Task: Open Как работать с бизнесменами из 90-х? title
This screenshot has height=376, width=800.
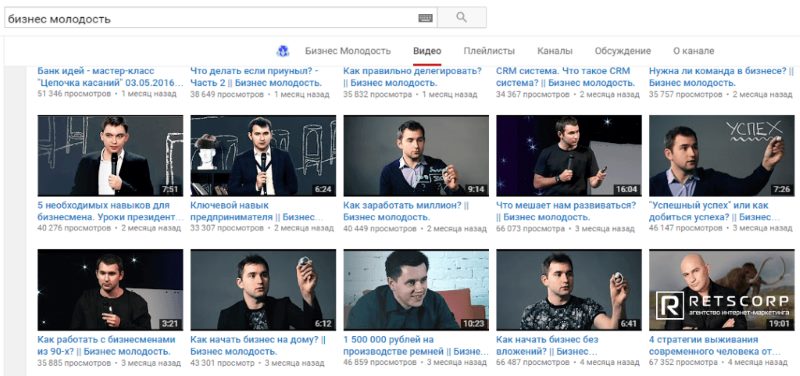Action: click(x=107, y=345)
